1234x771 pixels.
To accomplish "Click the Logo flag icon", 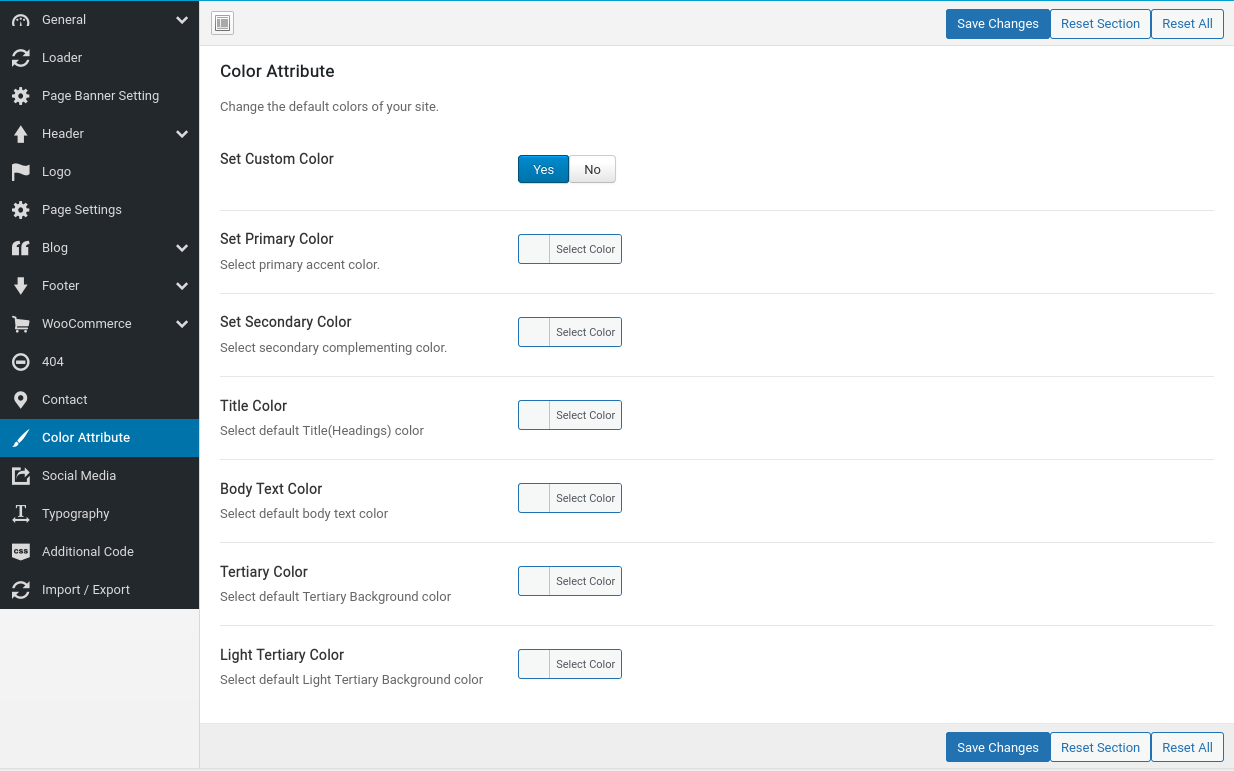I will [21, 172].
